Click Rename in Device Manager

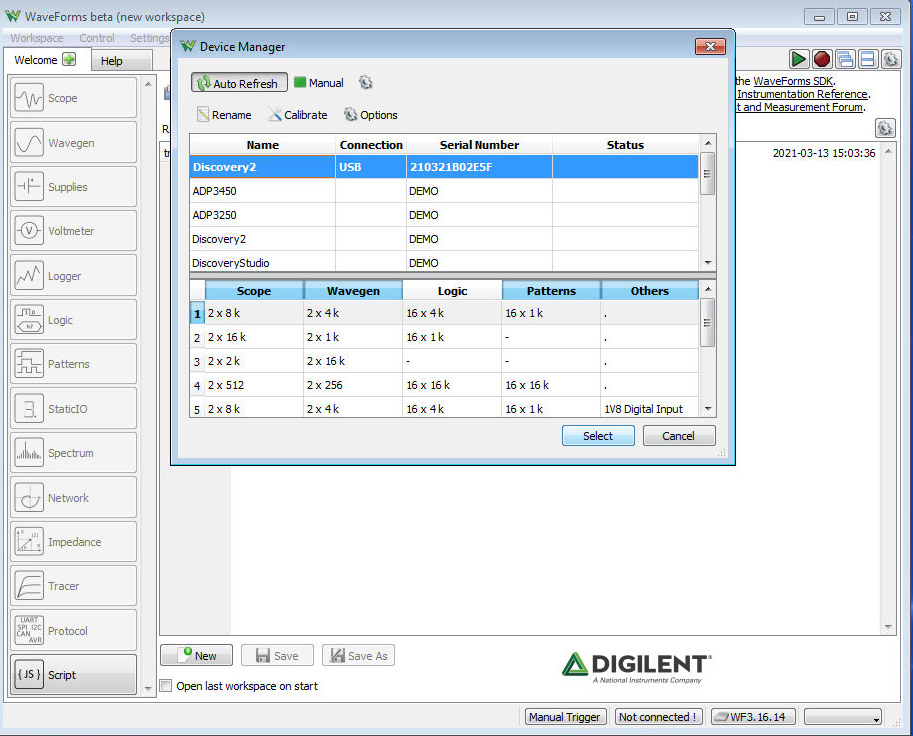click(225, 115)
